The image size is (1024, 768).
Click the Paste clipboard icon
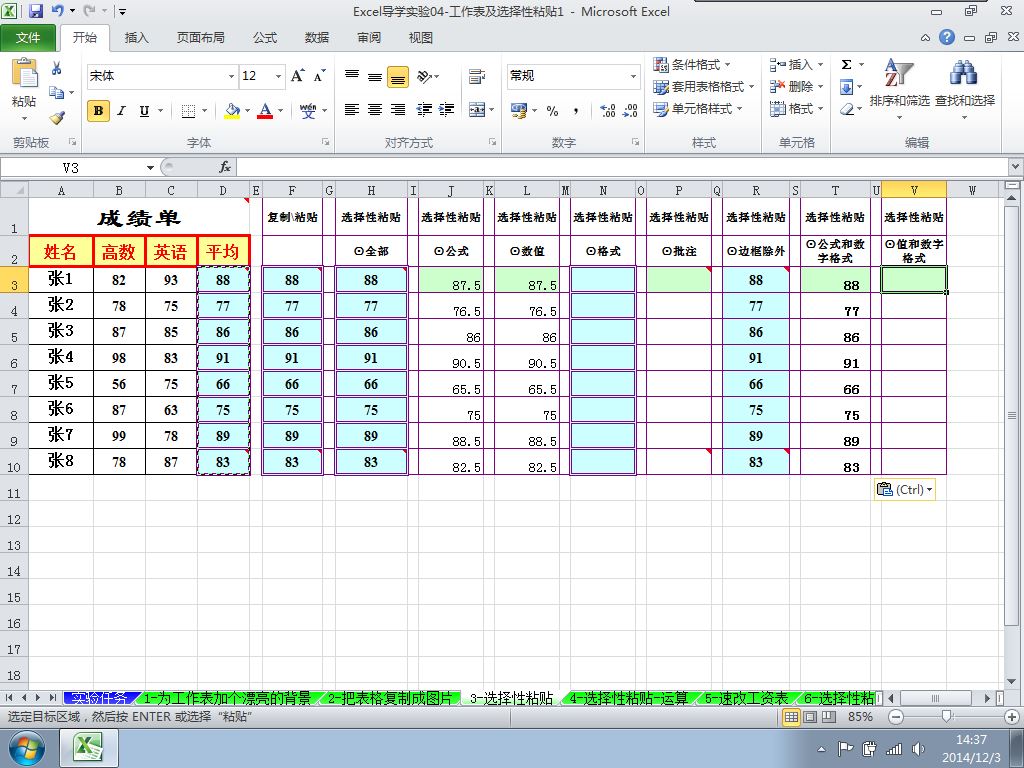click(x=25, y=73)
